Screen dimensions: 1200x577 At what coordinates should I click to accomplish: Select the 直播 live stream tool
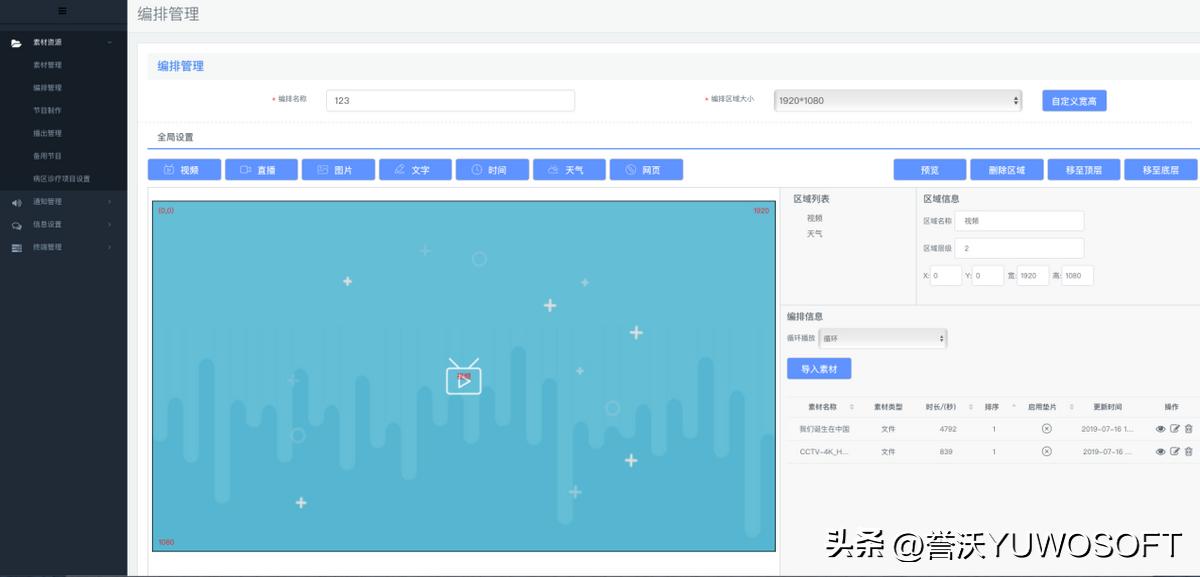pos(261,169)
